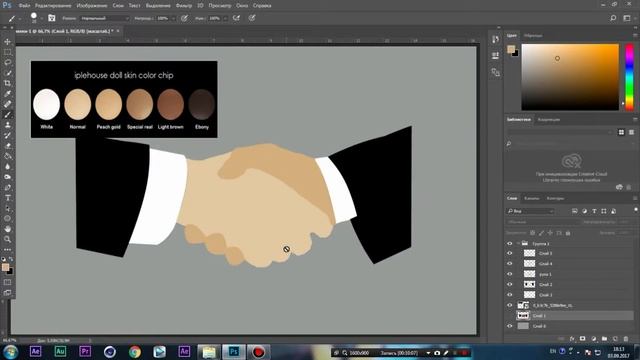
Task: Select the Crop tool
Action: click(7, 83)
